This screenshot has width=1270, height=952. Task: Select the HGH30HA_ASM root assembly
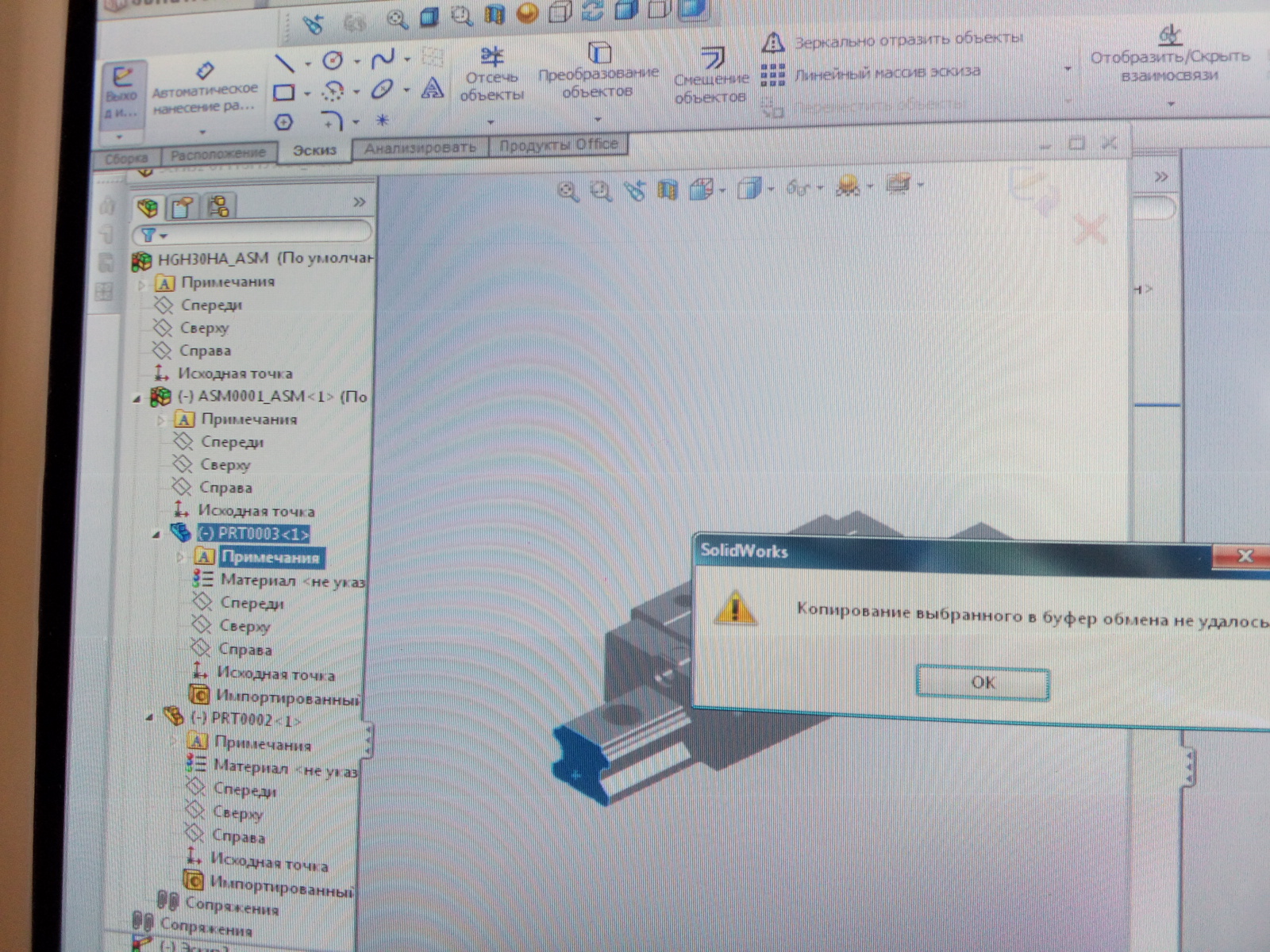(x=253, y=259)
